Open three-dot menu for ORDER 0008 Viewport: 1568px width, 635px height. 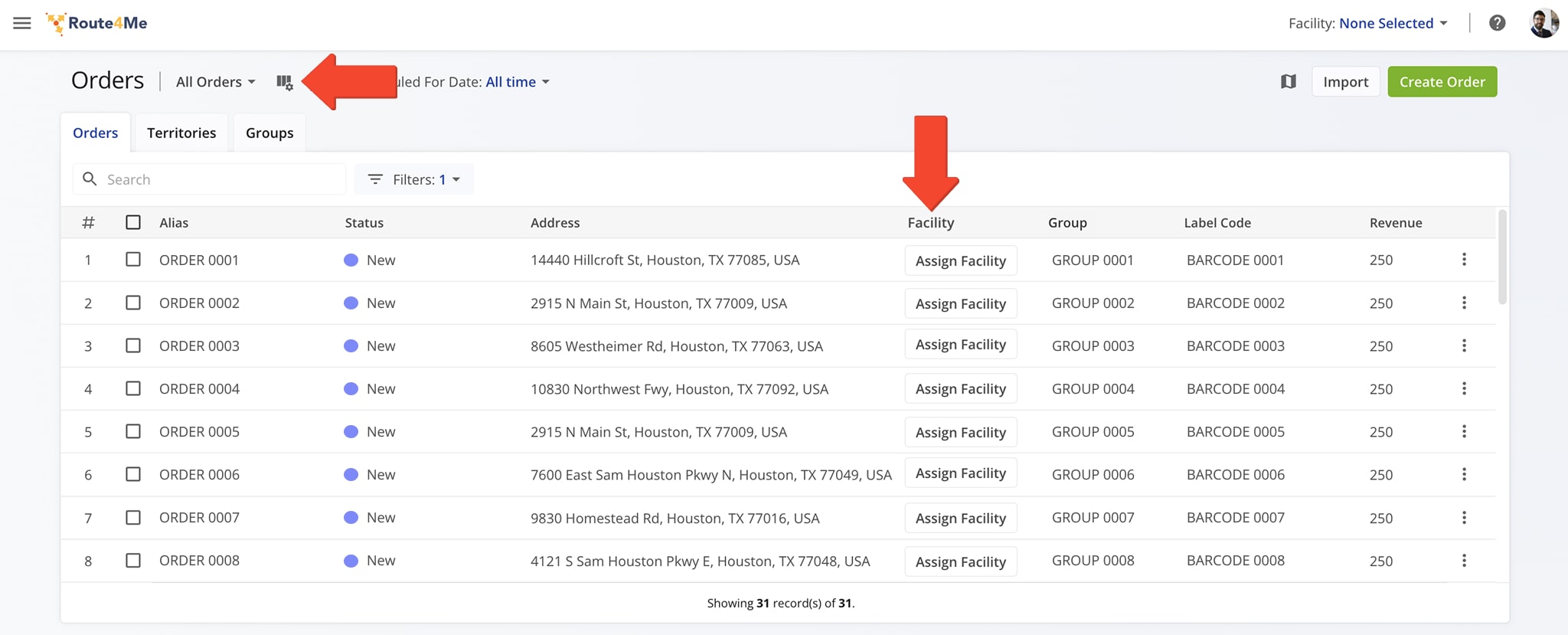(1464, 561)
